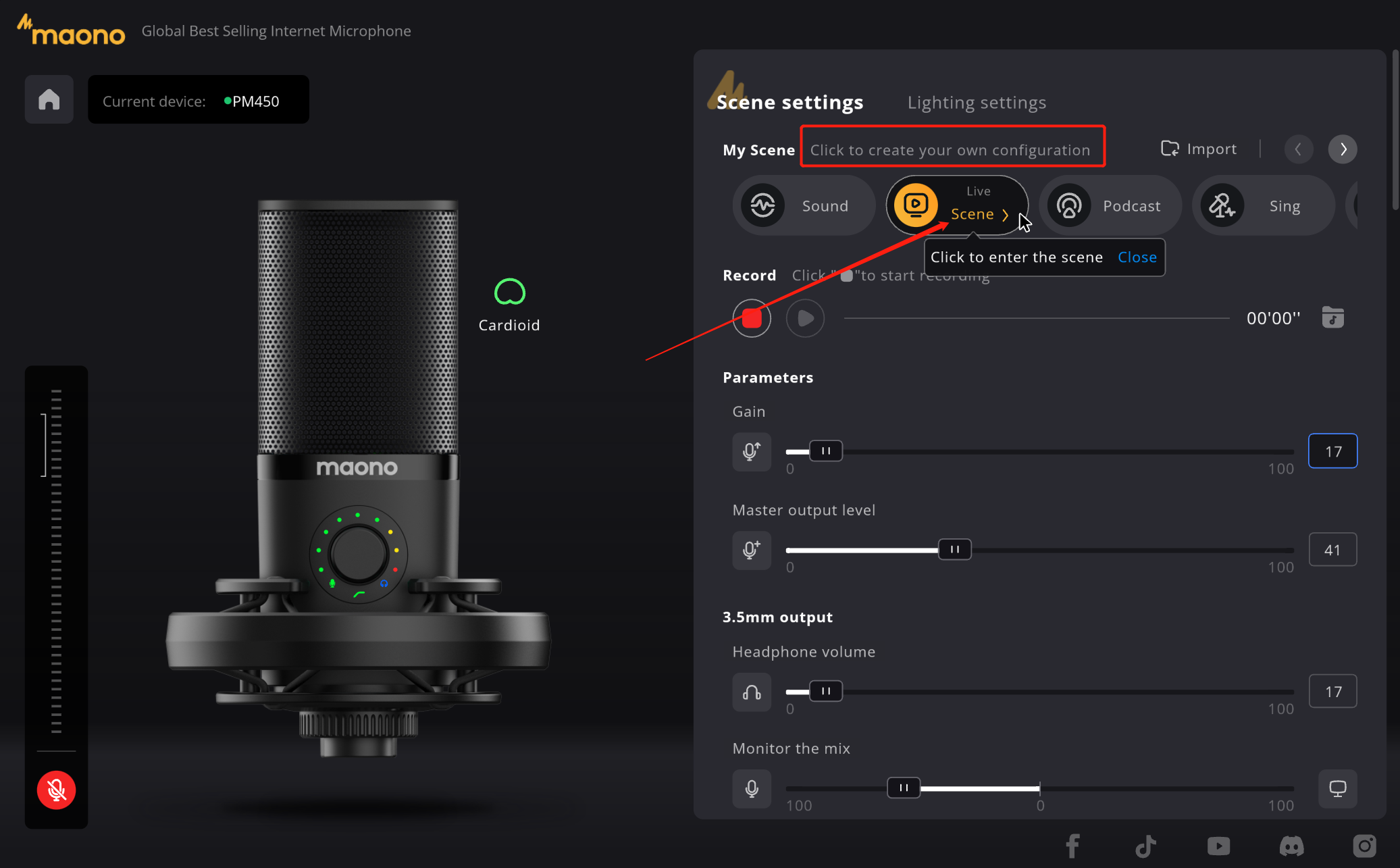Viewport: 1400px width, 868px height.
Task: Expand next scenes with right arrow
Action: coord(1343,149)
